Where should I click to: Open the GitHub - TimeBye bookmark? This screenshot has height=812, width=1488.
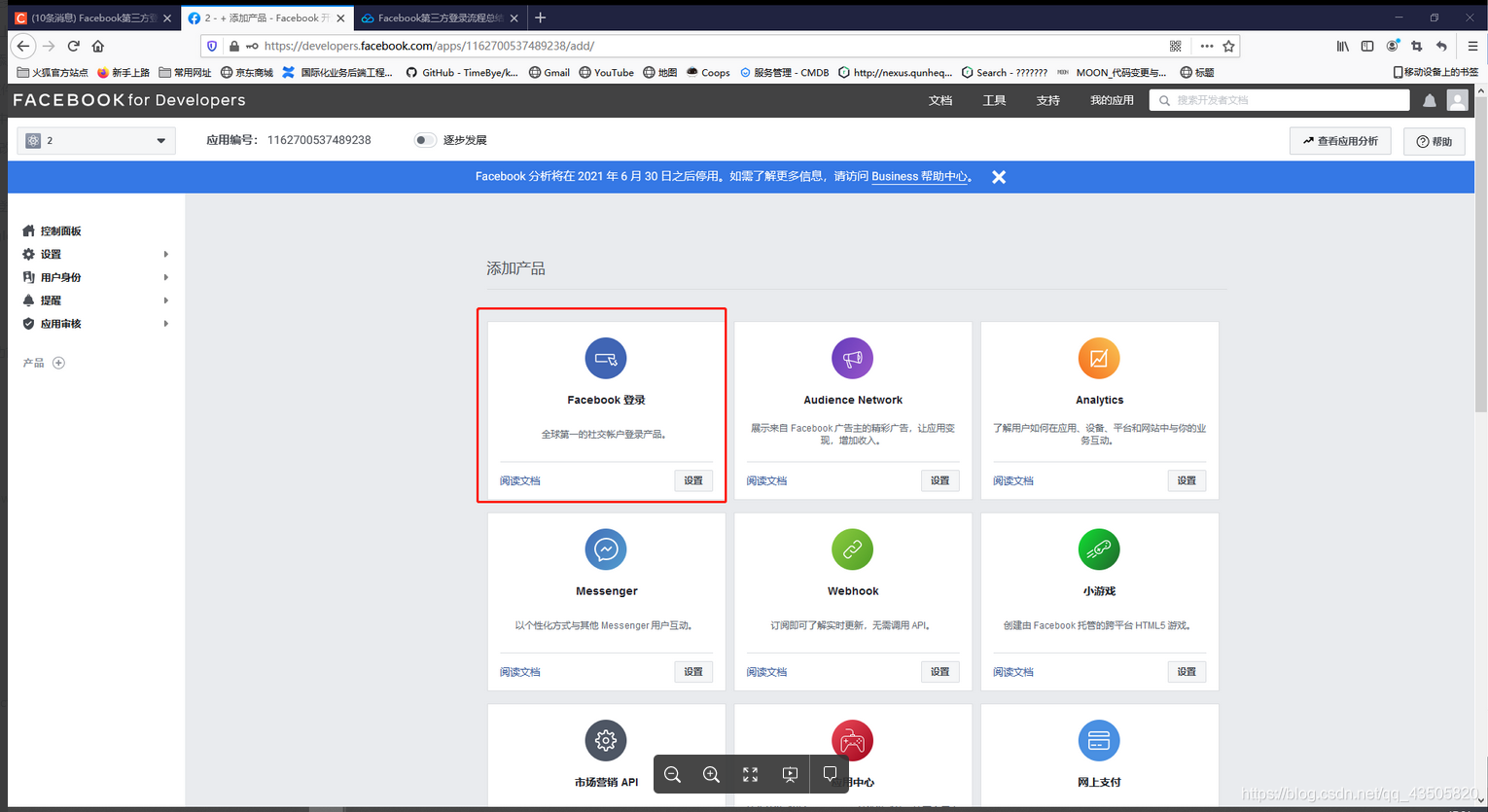tap(462, 72)
